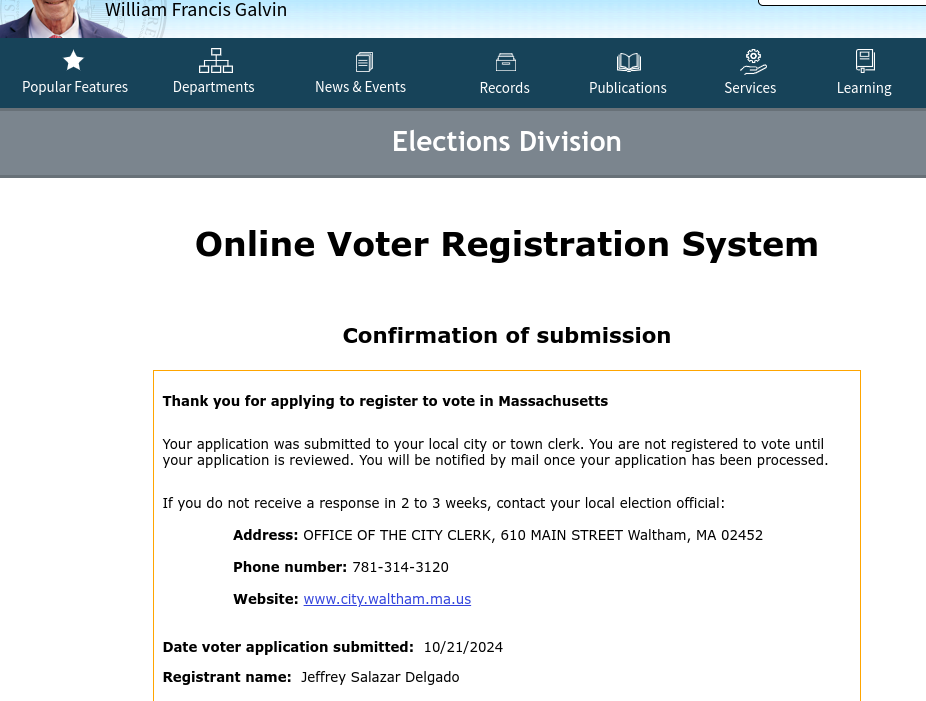Viewport: 926px width, 701px height.
Task: Click the Departments org-chart icon
Action: point(216,61)
